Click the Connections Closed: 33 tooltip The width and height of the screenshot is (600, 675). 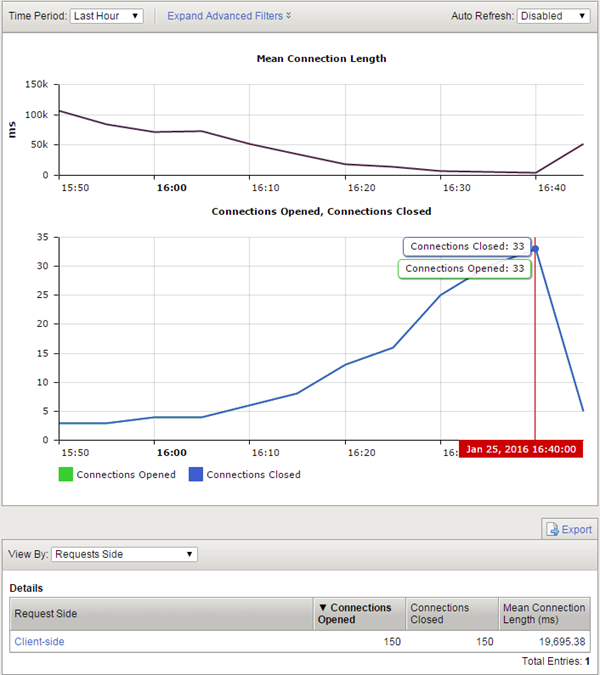467,246
